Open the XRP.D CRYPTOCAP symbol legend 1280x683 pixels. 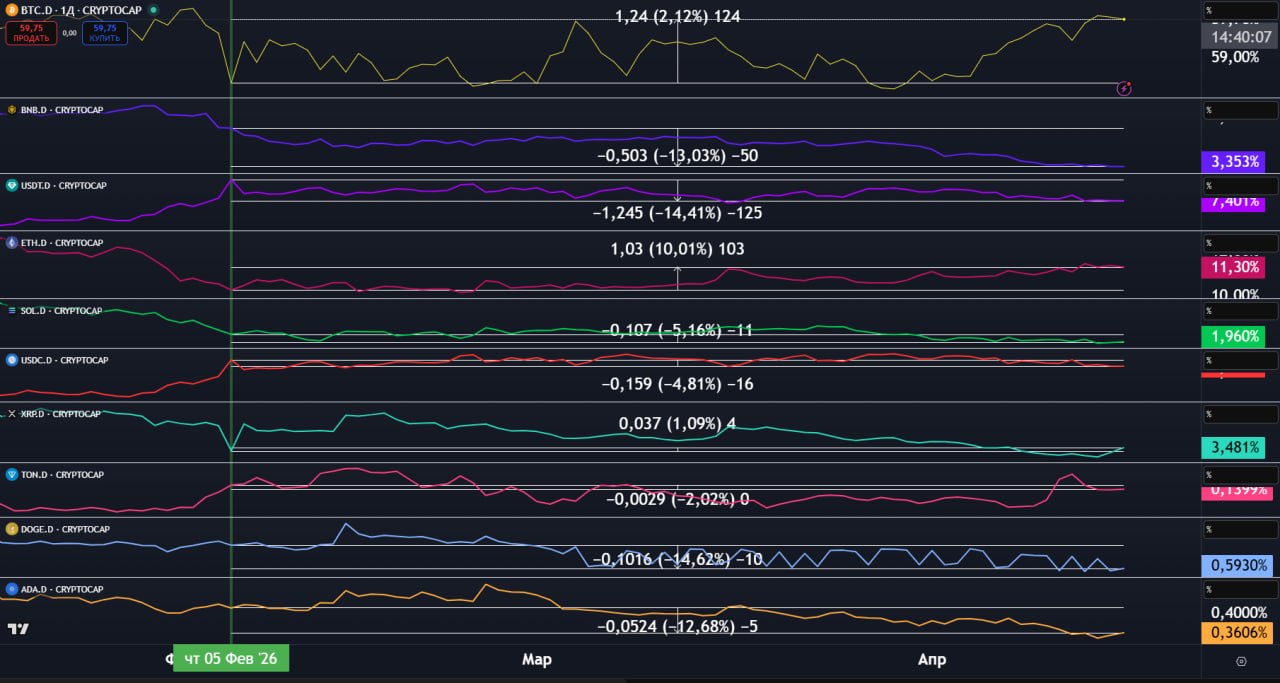point(60,414)
